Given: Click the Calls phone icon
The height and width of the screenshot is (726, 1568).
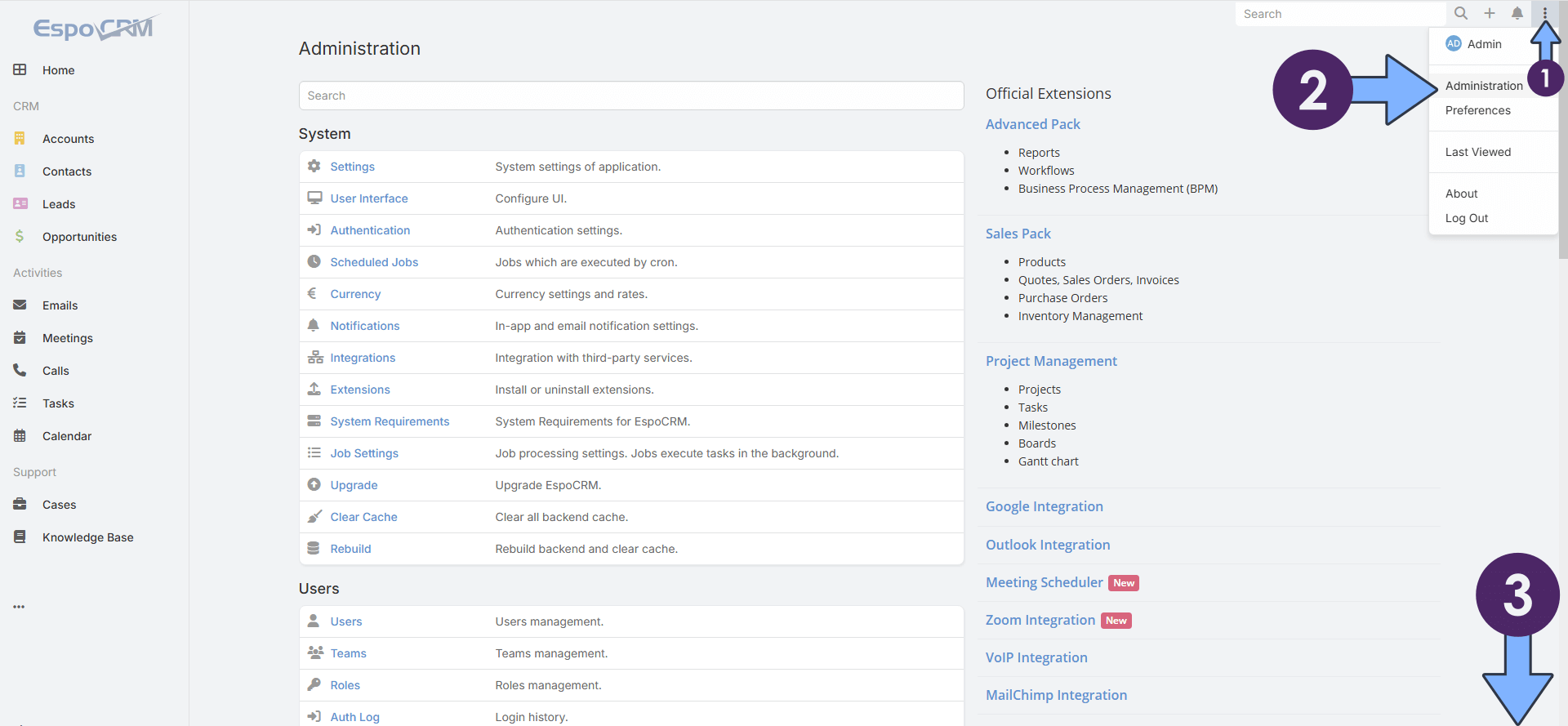Looking at the screenshot, I should tap(20, 370).
